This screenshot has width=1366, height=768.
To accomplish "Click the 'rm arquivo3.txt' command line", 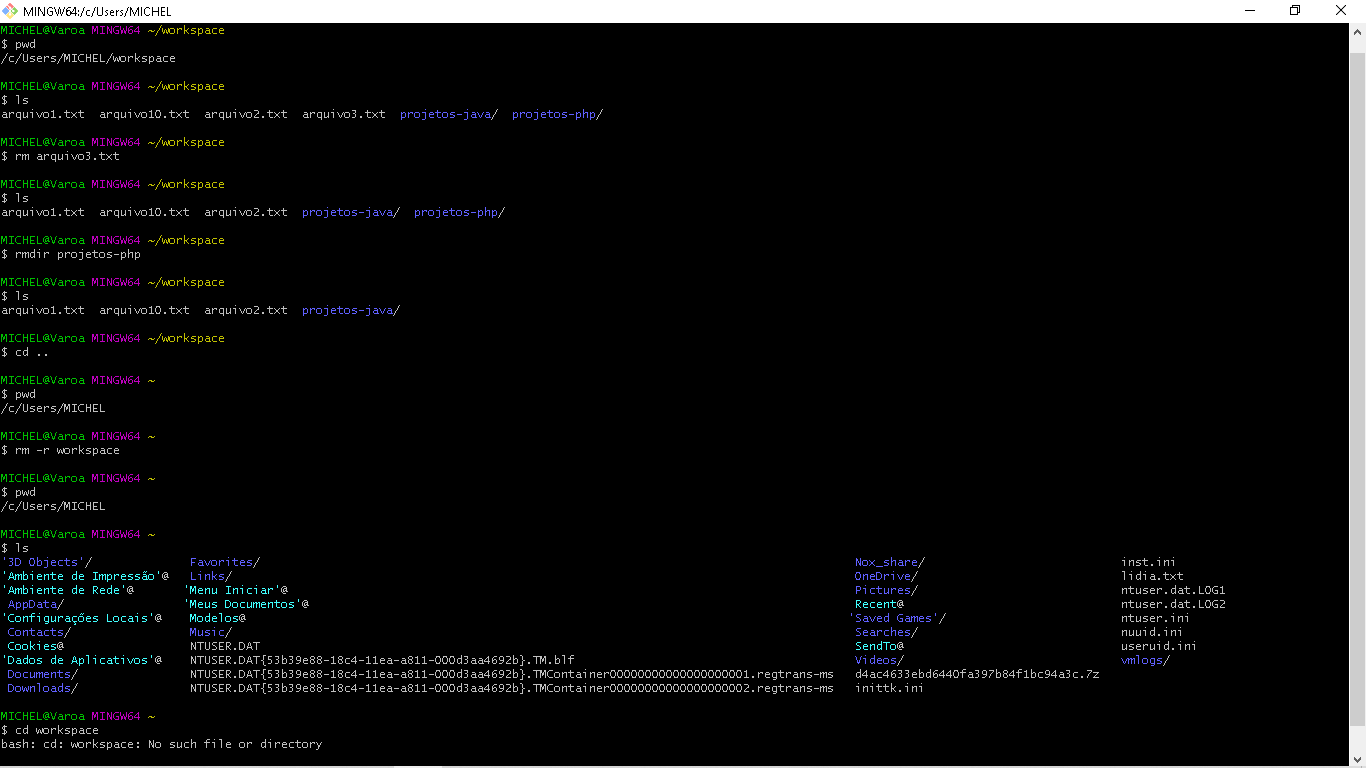I will click(x=60, y=156).
